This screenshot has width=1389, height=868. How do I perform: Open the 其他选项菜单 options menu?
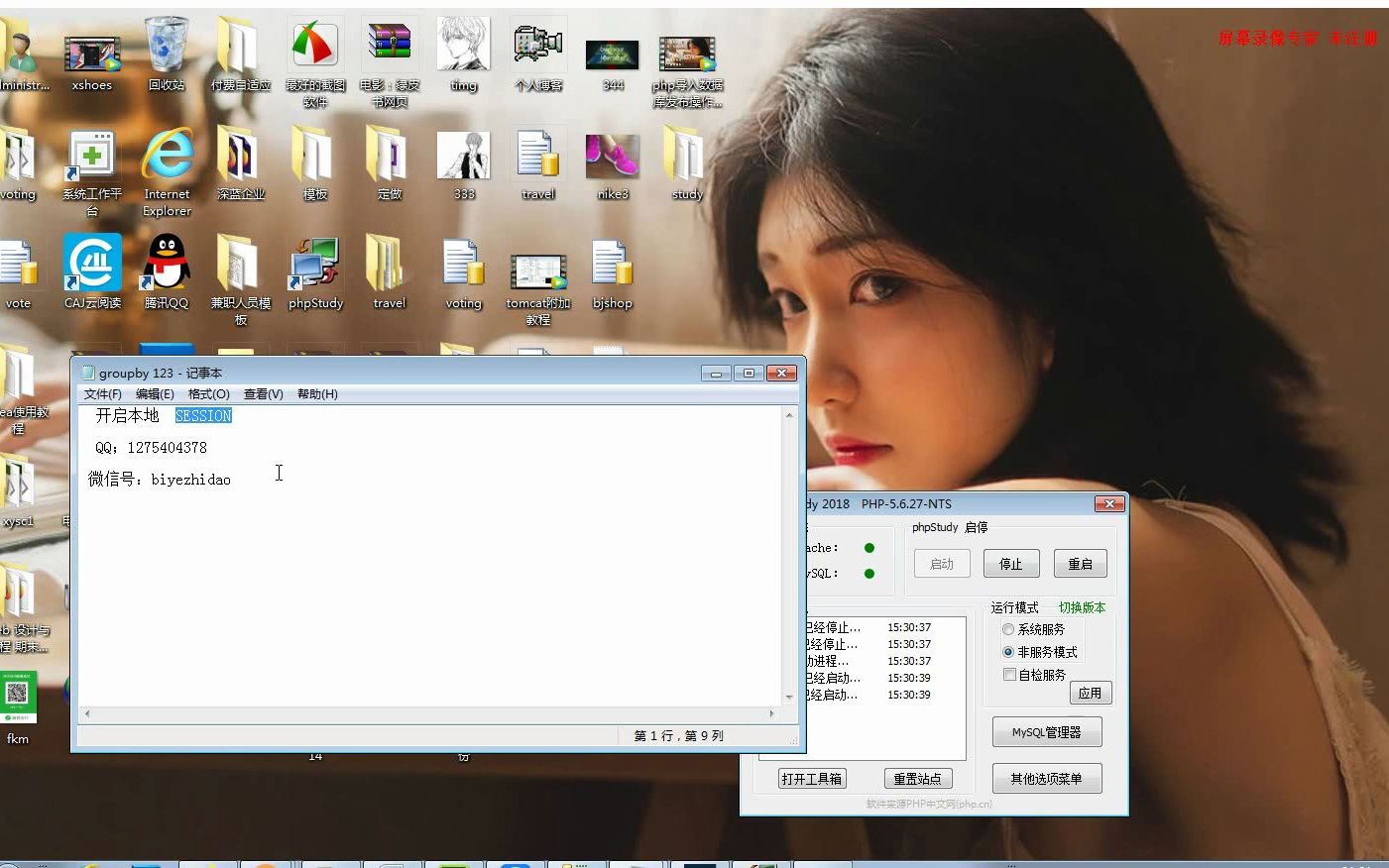1047,778
